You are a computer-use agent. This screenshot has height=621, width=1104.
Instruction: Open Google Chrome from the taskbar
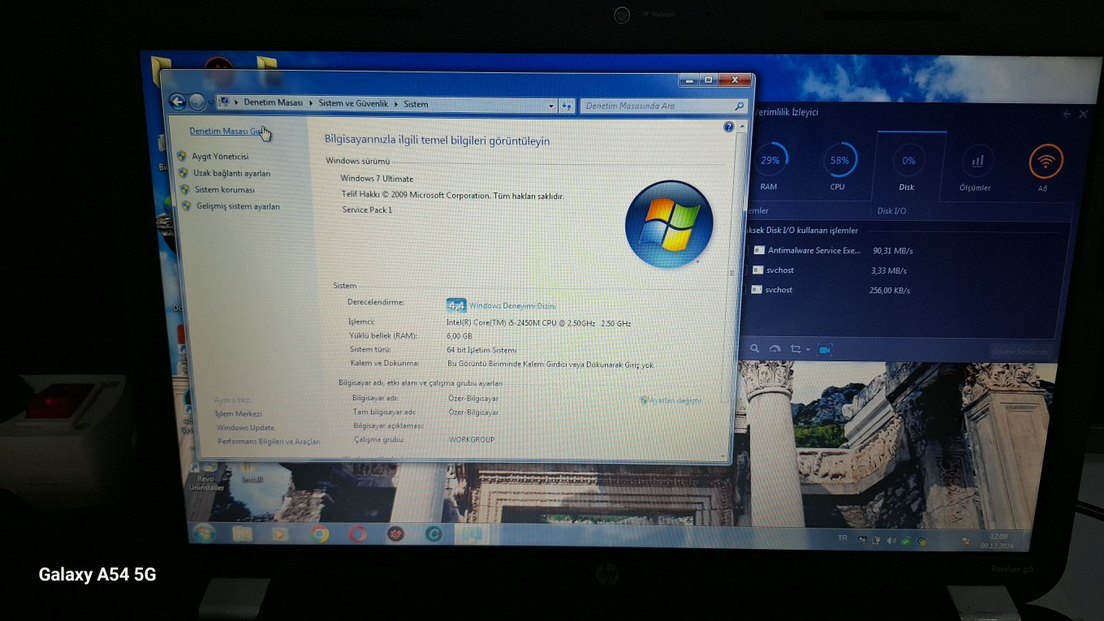pyautogui.click(x=319, y=533)
